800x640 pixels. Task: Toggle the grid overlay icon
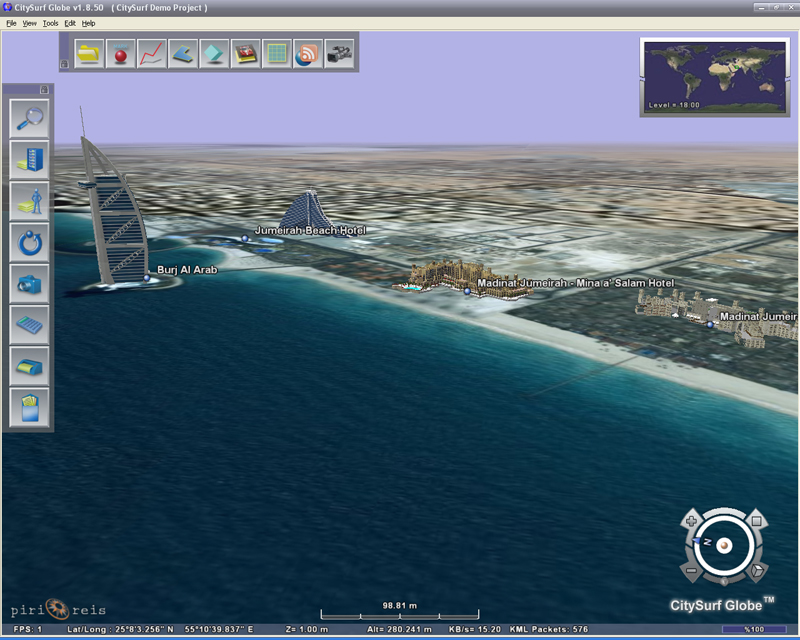[277, 54]
